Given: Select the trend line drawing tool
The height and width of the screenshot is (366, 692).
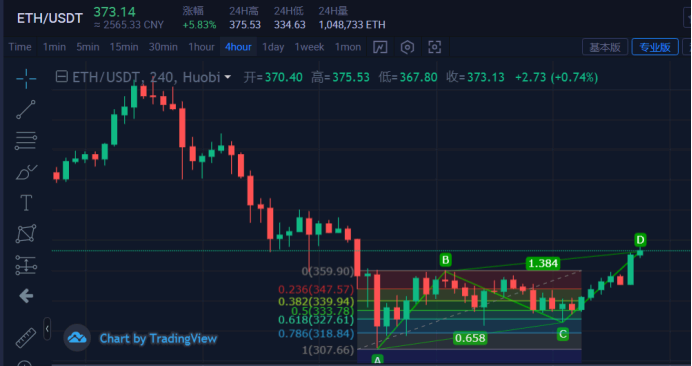Looking at the screenshot, I should (26, 109).
